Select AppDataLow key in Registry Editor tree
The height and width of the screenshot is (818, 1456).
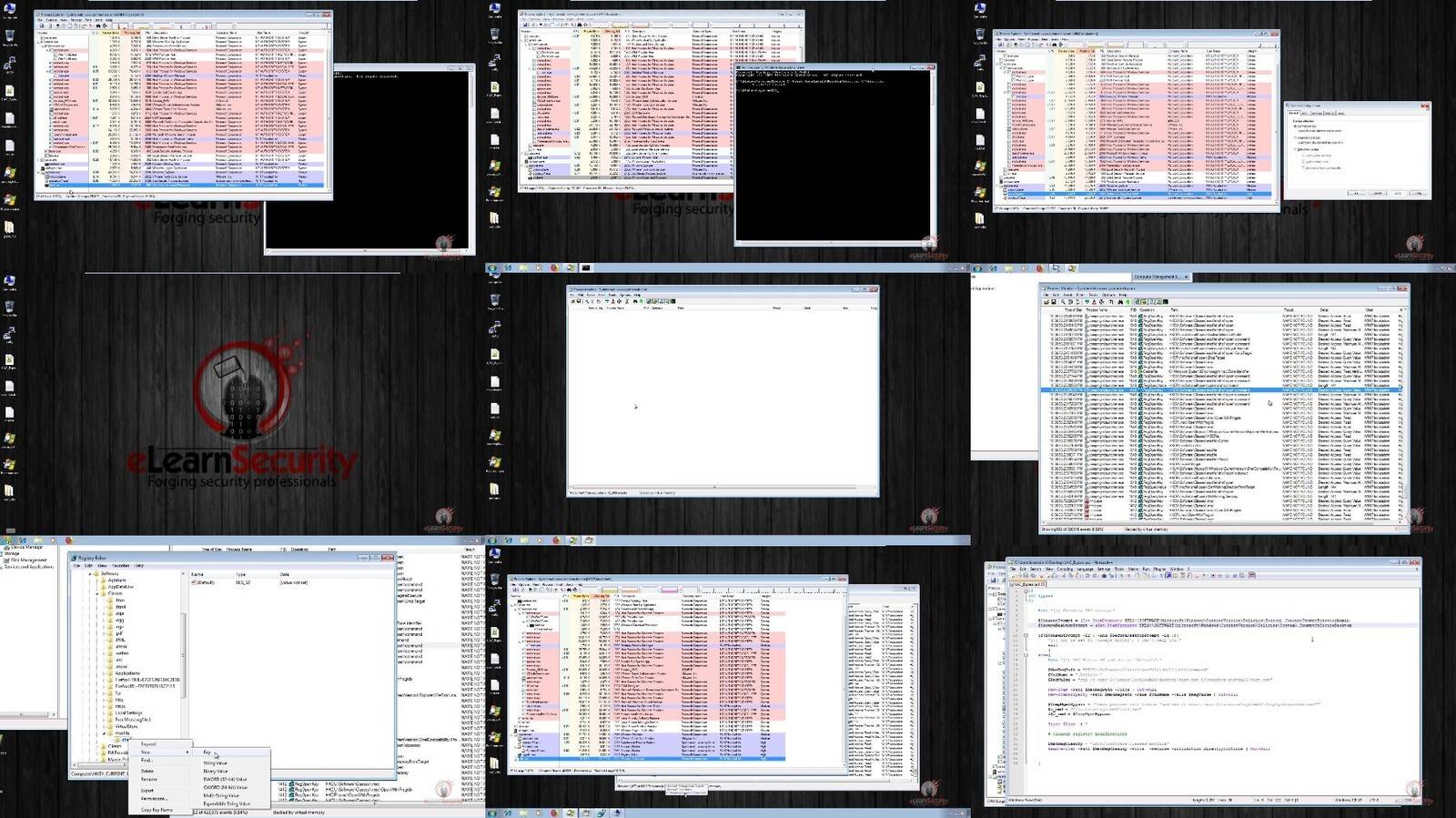121,587
